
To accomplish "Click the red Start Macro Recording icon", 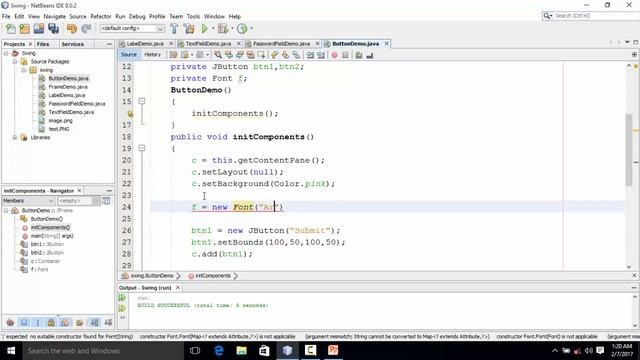I will (x=334, y=55).
